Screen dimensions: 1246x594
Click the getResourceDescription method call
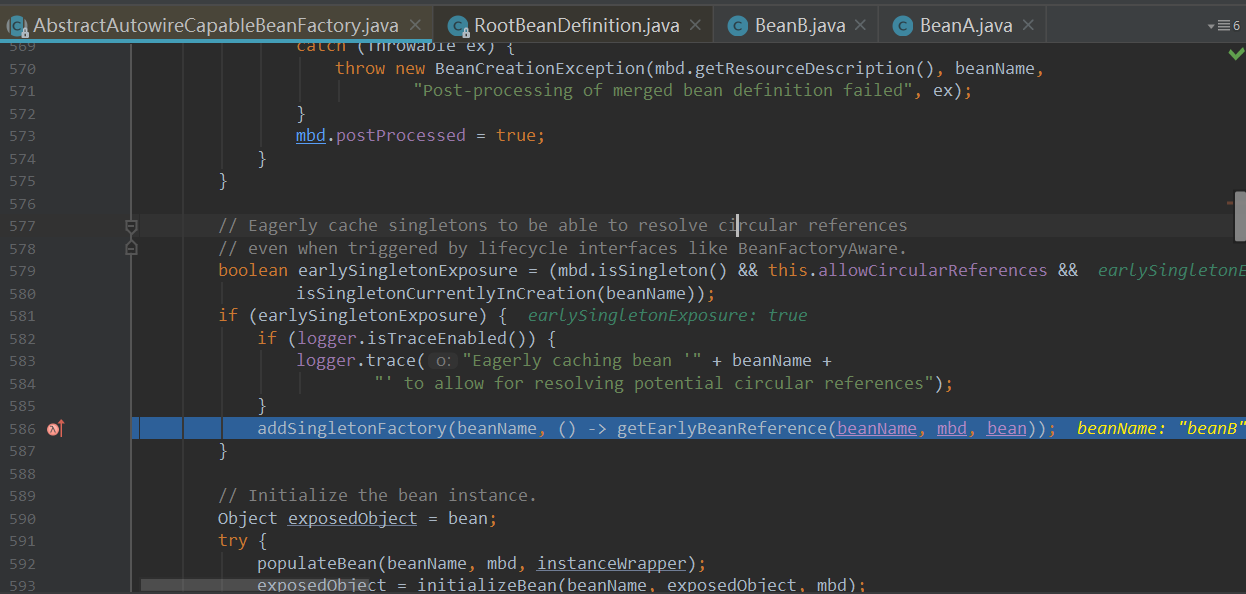pyautogui.click(x=806, y=69)
